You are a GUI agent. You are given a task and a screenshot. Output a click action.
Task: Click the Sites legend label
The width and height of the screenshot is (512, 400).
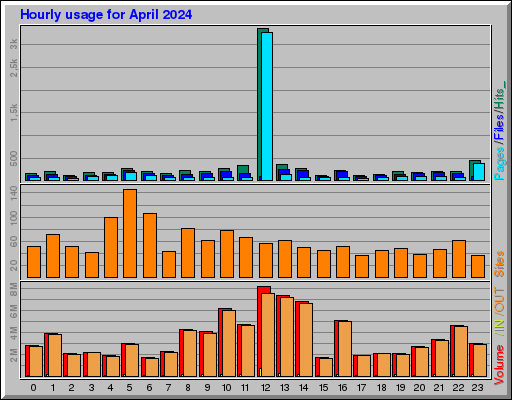tap(499, 264)
